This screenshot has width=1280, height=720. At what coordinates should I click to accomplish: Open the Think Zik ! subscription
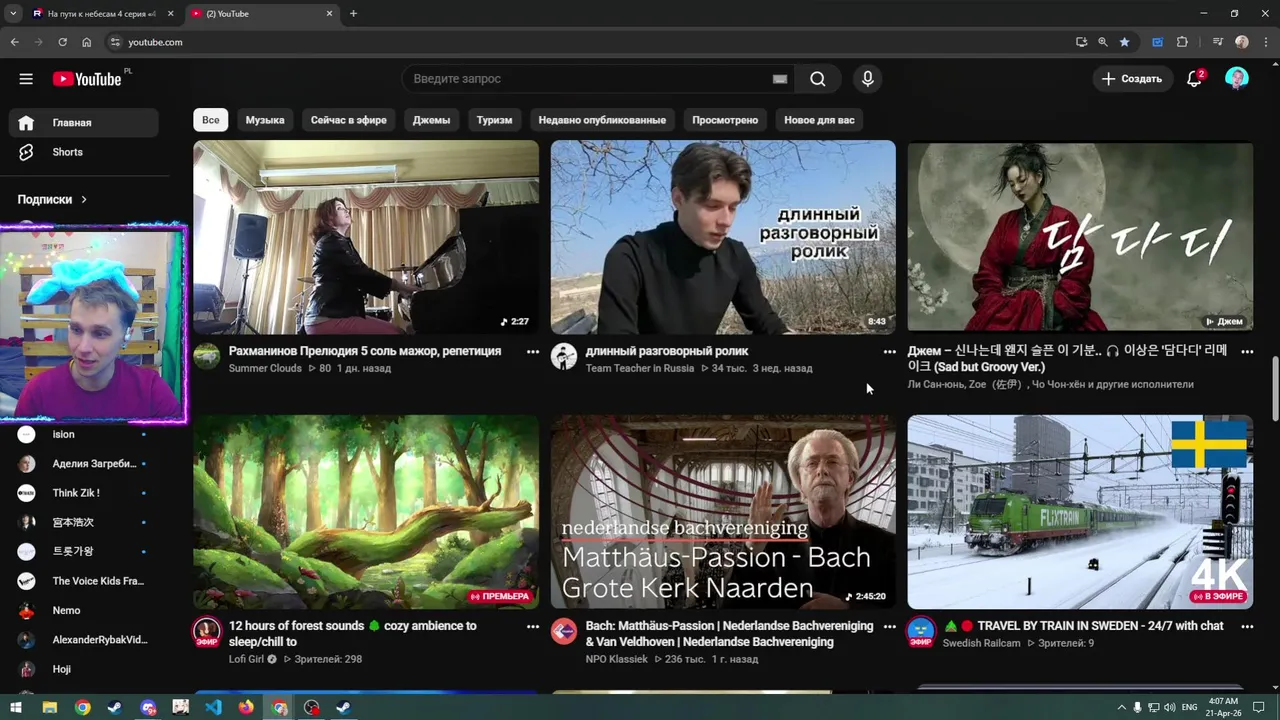[84, 493]
